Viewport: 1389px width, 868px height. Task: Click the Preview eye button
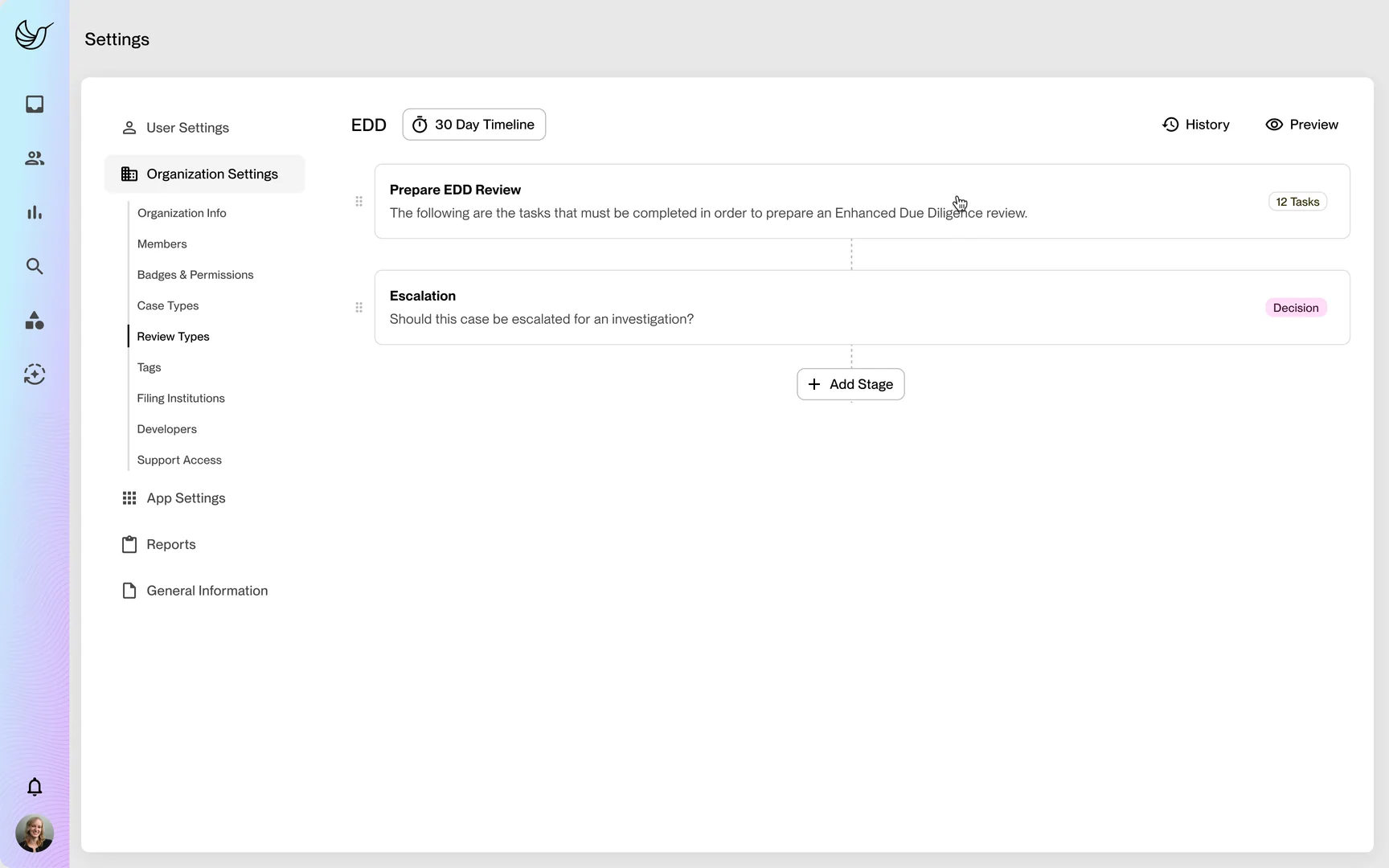click(x=1302, y=125)
